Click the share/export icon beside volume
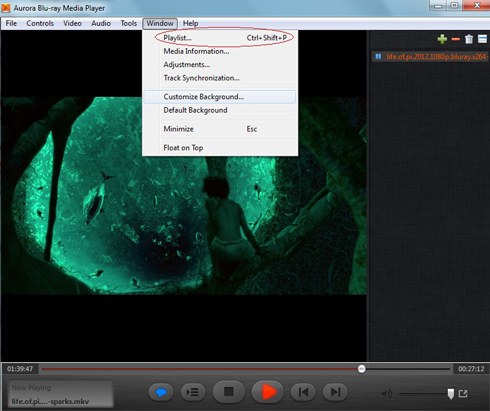Screen dimensions: 490x411 click(463, 394)
